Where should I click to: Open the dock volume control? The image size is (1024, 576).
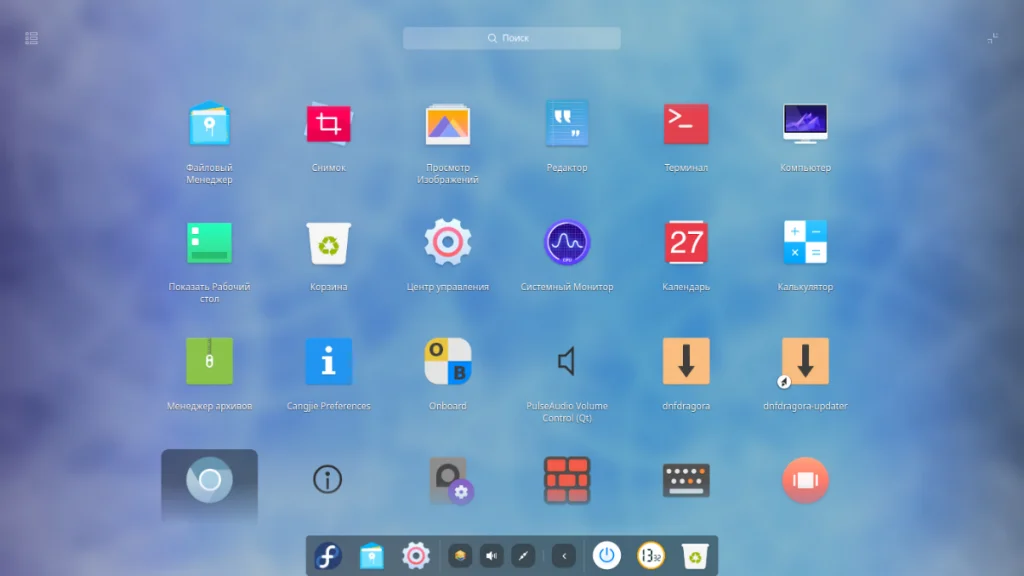click(491, 556)
